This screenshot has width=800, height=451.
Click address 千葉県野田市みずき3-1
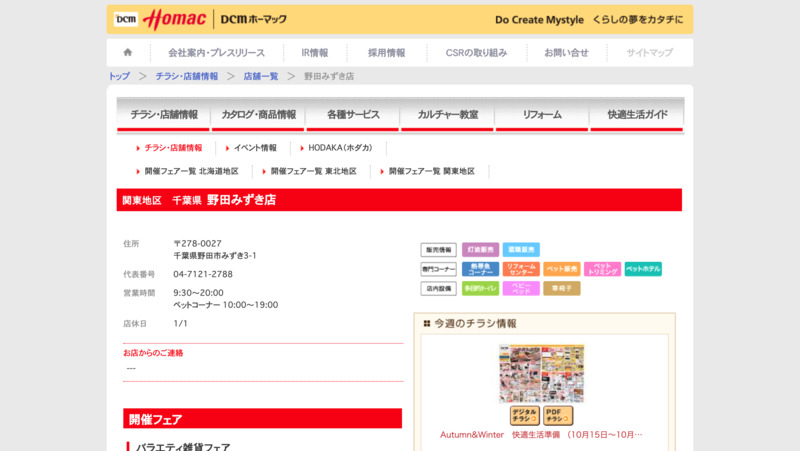[215, 256]
